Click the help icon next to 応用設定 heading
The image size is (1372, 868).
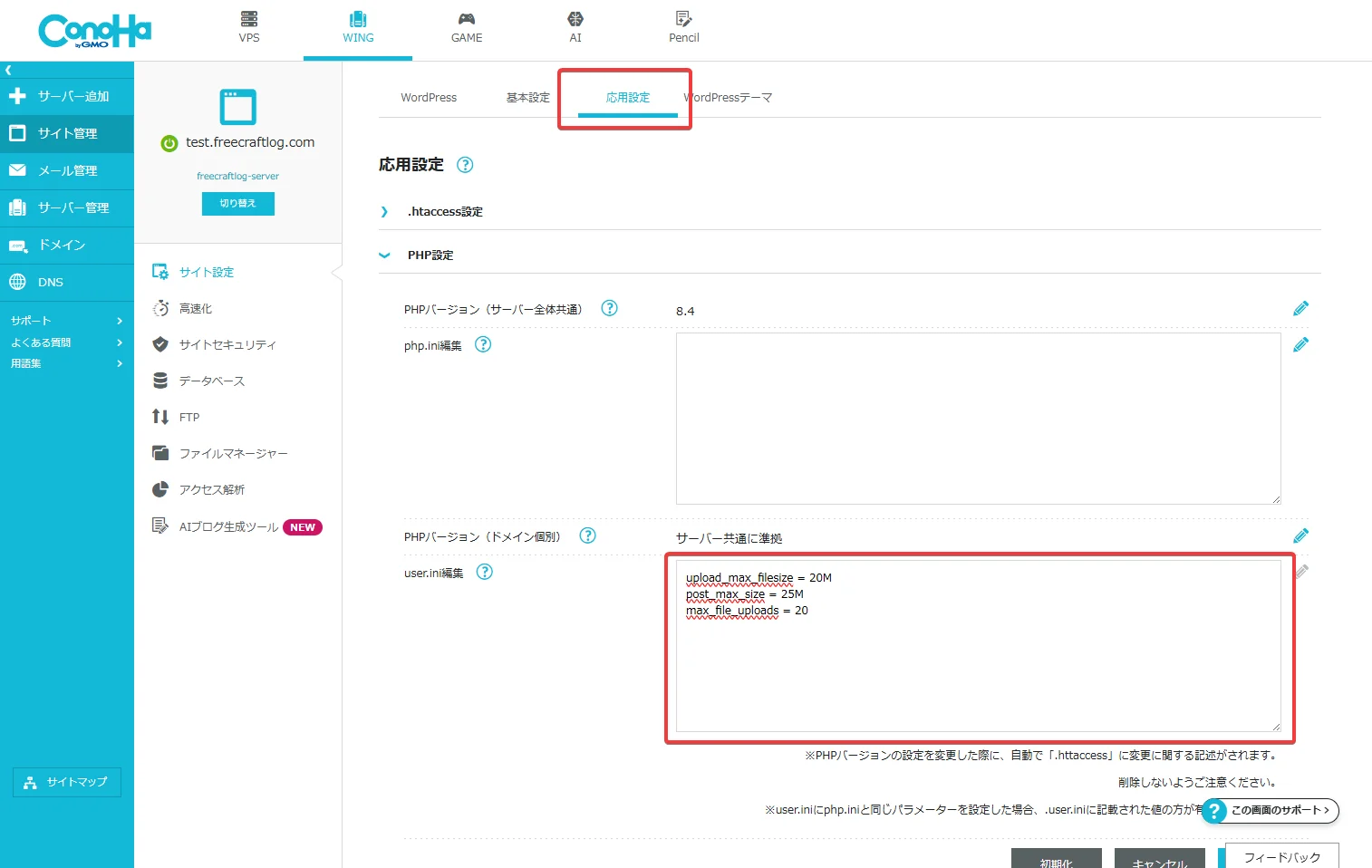pyautogui.click(x=465, y=165)
